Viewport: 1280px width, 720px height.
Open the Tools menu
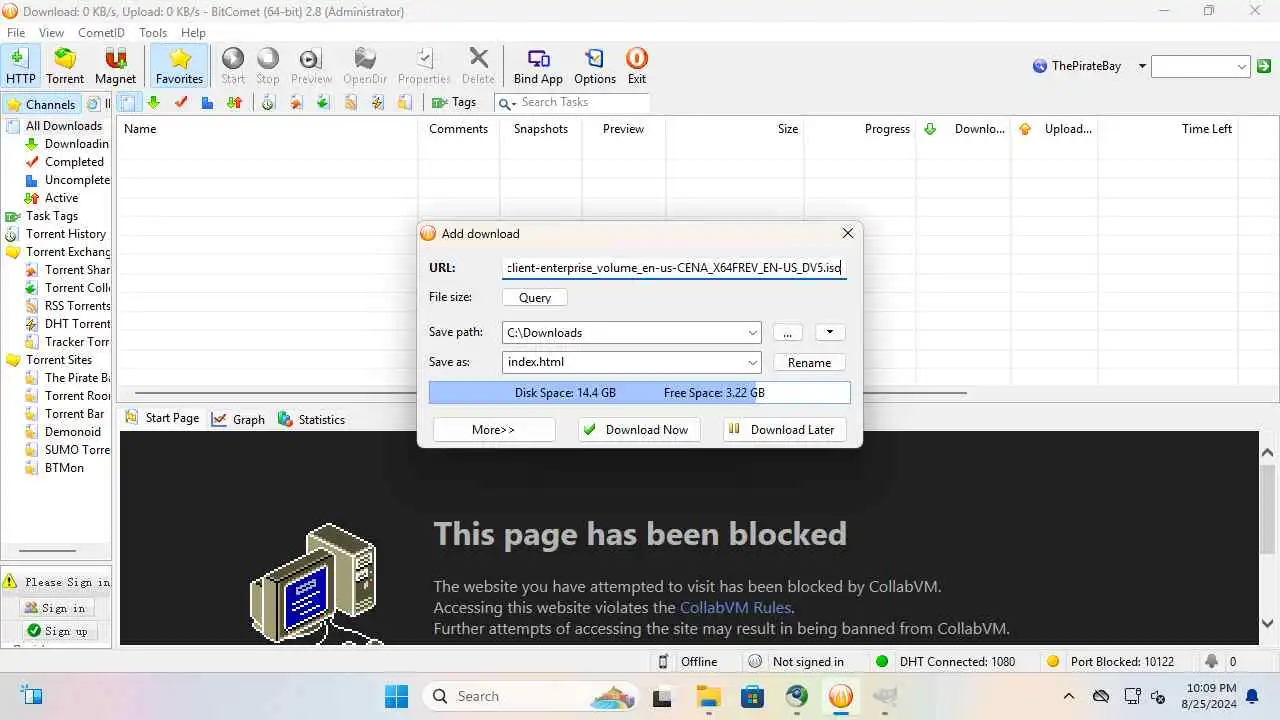(153, 32)
